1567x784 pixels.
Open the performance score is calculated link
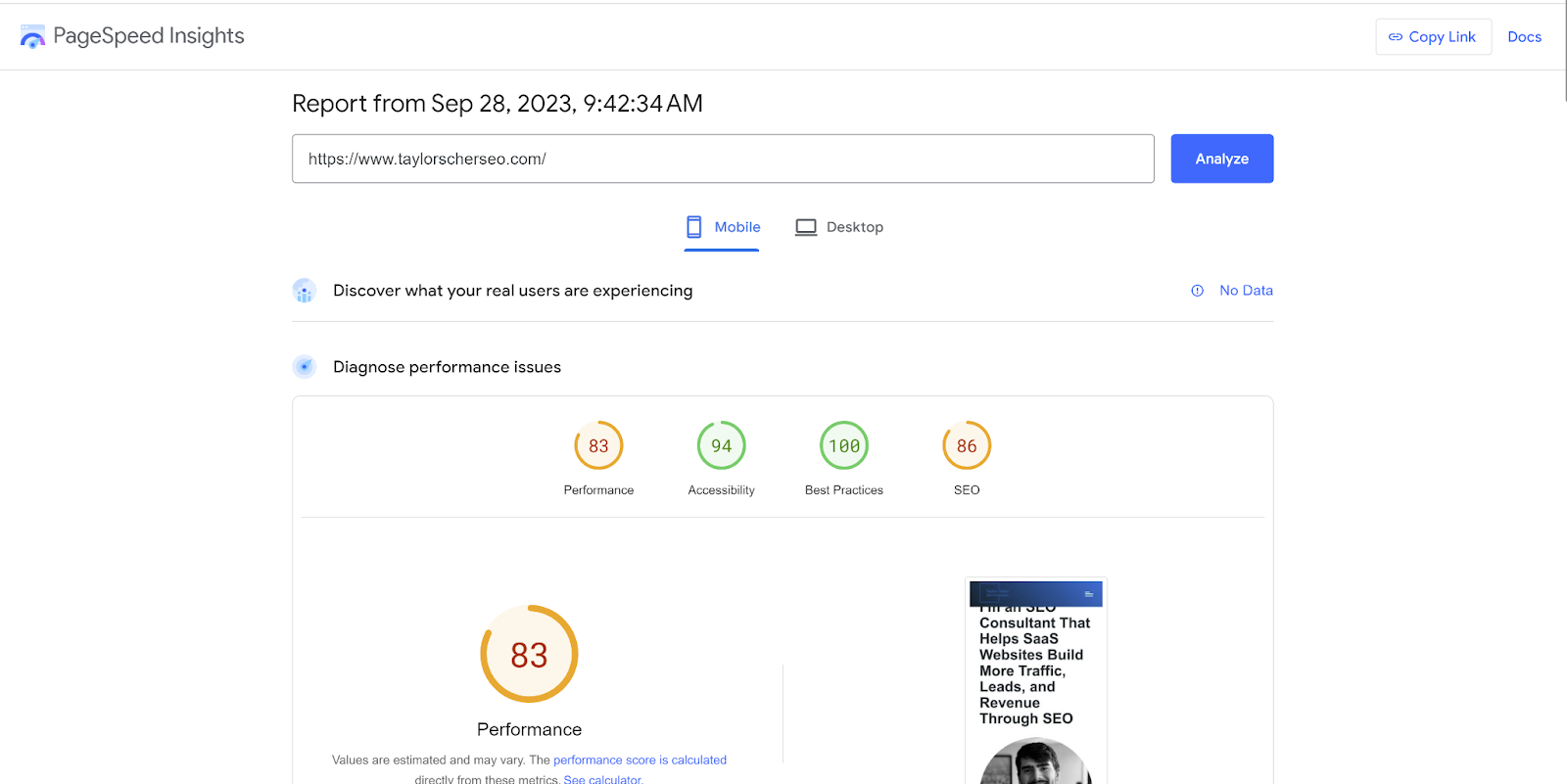click(641, 760)
